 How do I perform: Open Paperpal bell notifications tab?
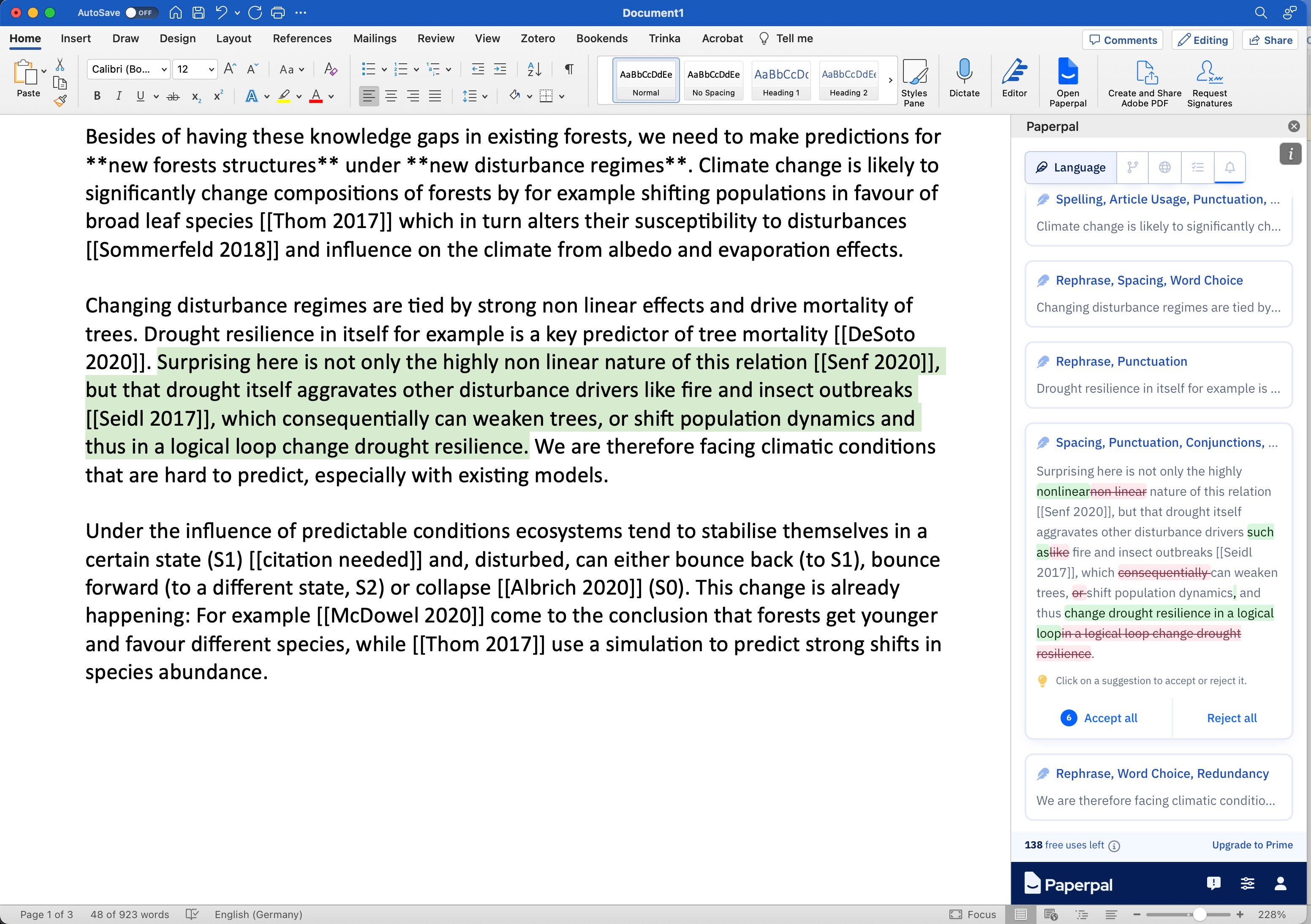pos(1229,167)
